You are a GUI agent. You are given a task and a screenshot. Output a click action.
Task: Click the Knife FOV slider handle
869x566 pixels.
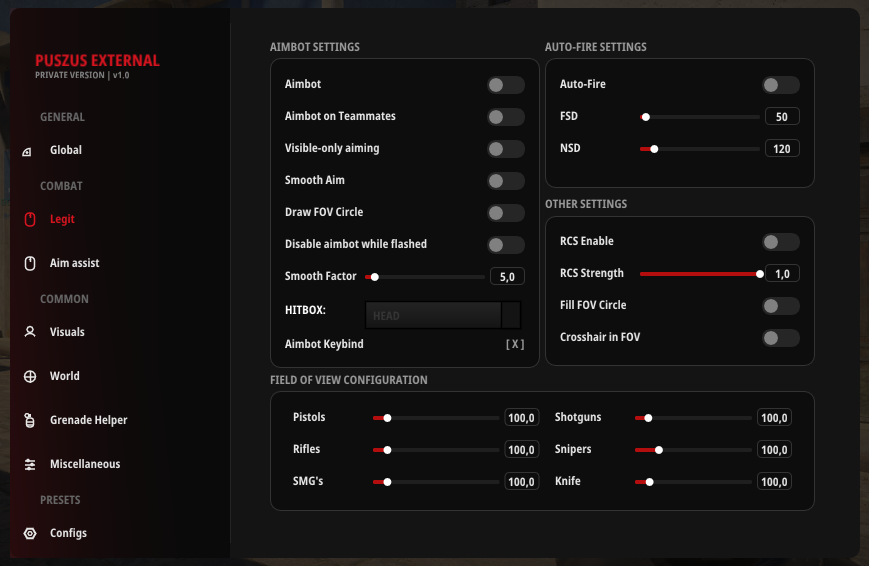pyautogui.click(x=650, y=482)
